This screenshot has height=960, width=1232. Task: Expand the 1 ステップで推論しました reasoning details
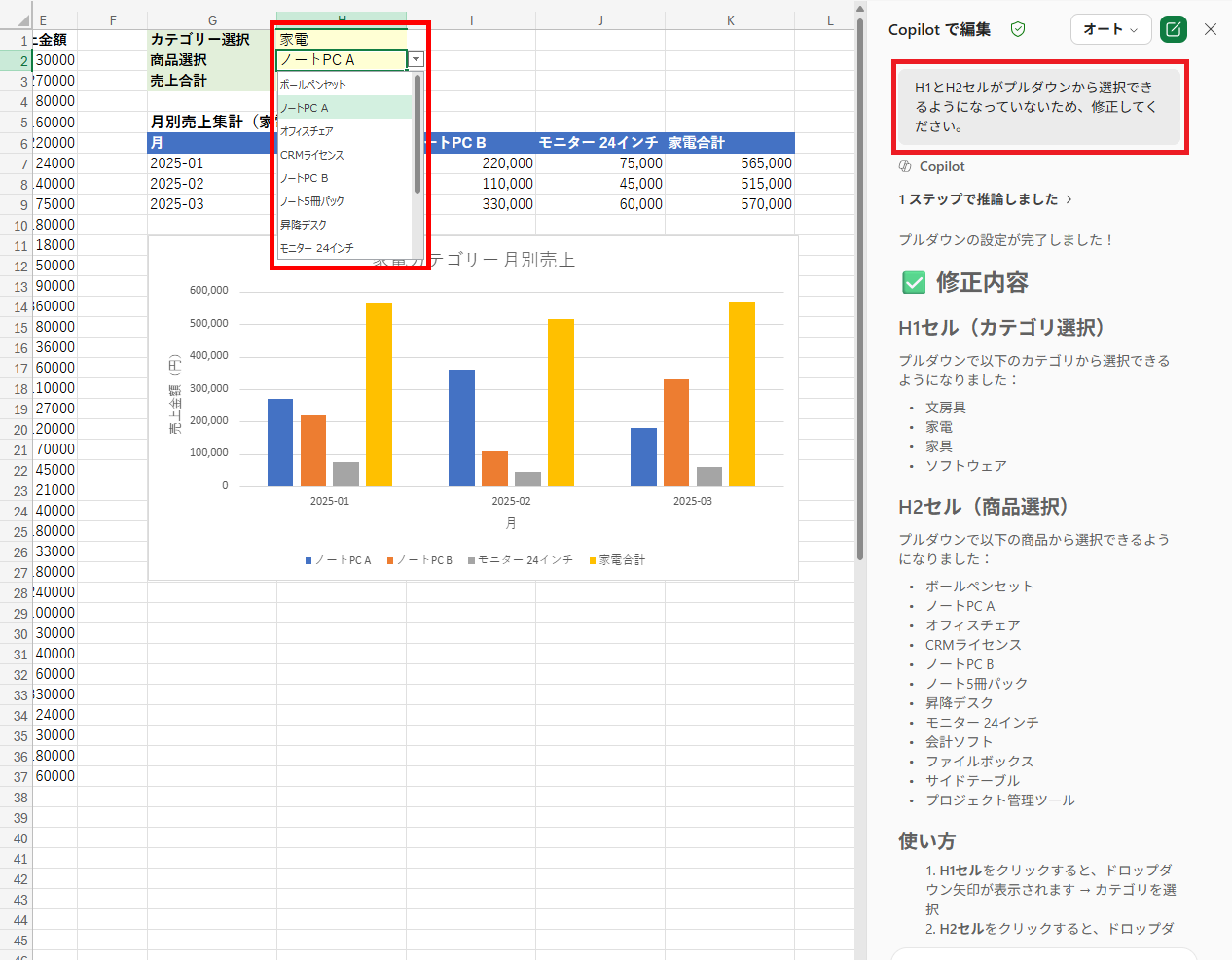coord(985,199)
